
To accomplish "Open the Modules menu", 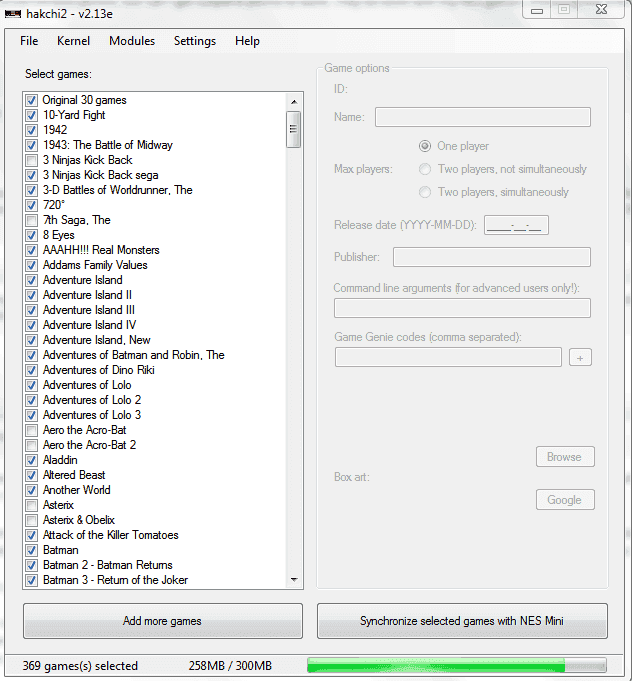I will coord(132,41).
